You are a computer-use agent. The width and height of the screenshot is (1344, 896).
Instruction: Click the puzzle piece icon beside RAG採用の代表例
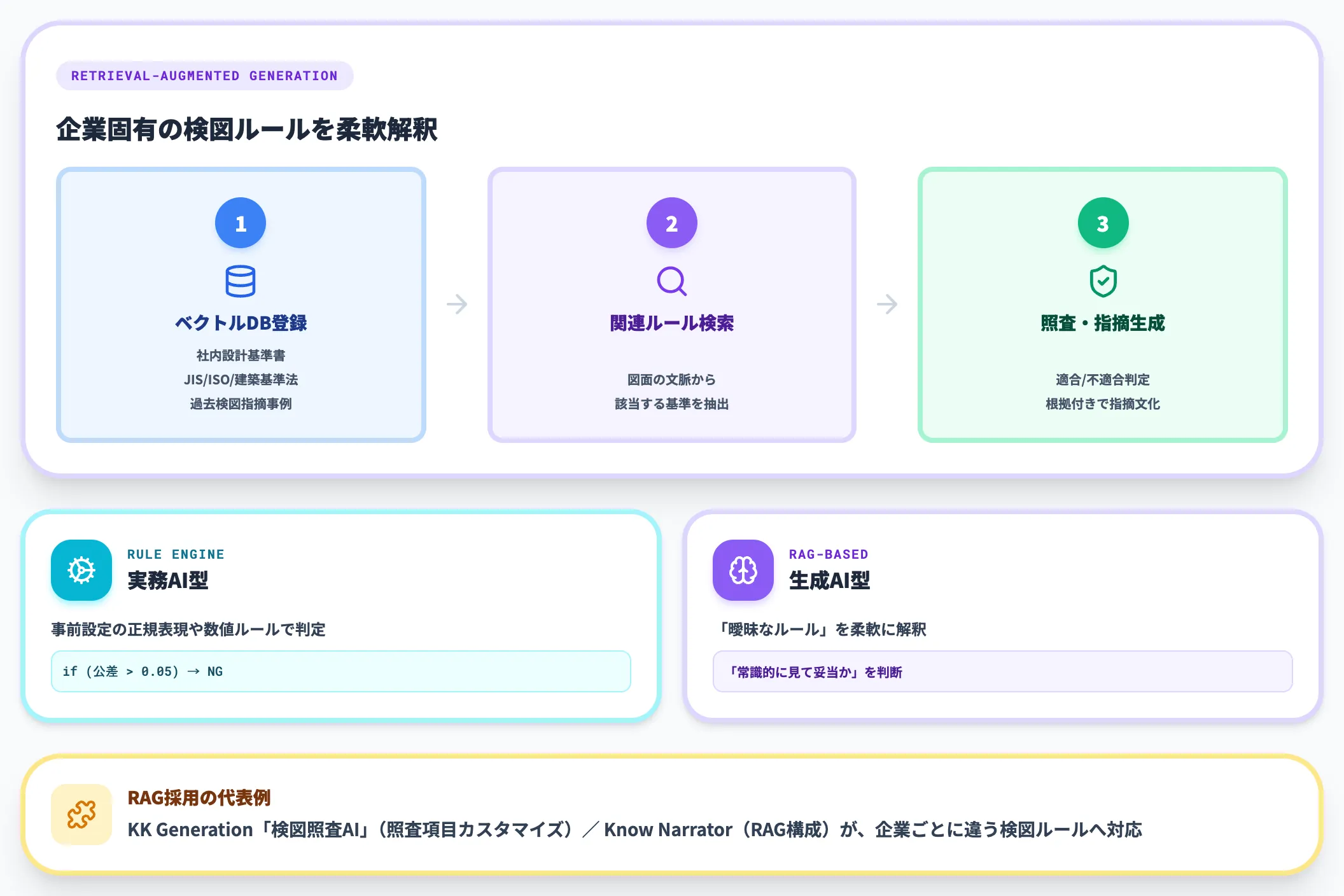(81, 815)
